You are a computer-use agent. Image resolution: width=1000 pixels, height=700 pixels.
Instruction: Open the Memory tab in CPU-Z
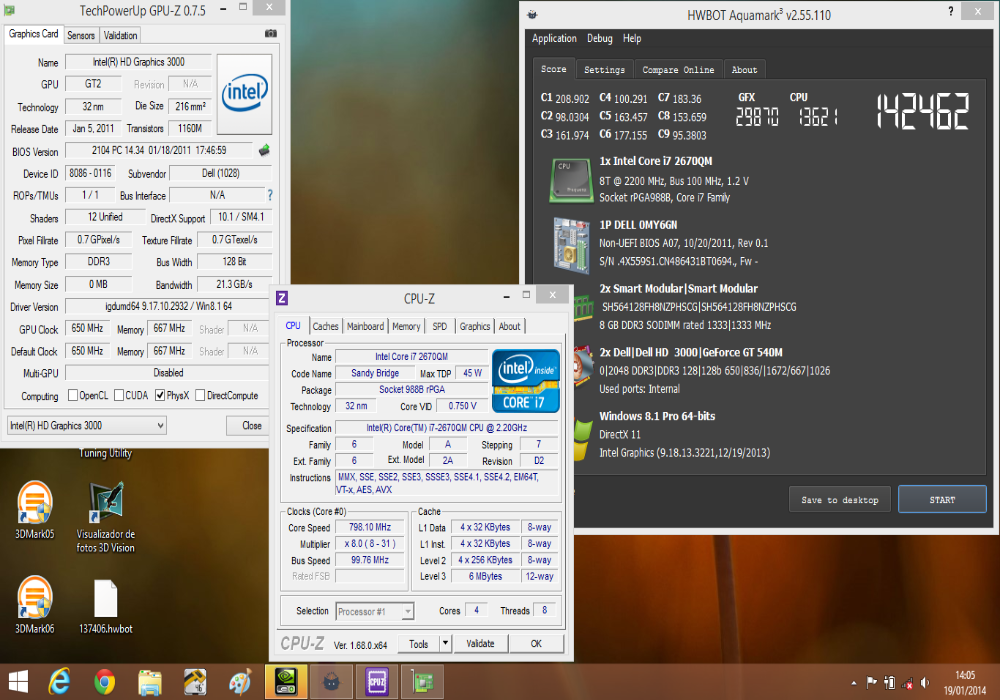pos(406,326)
